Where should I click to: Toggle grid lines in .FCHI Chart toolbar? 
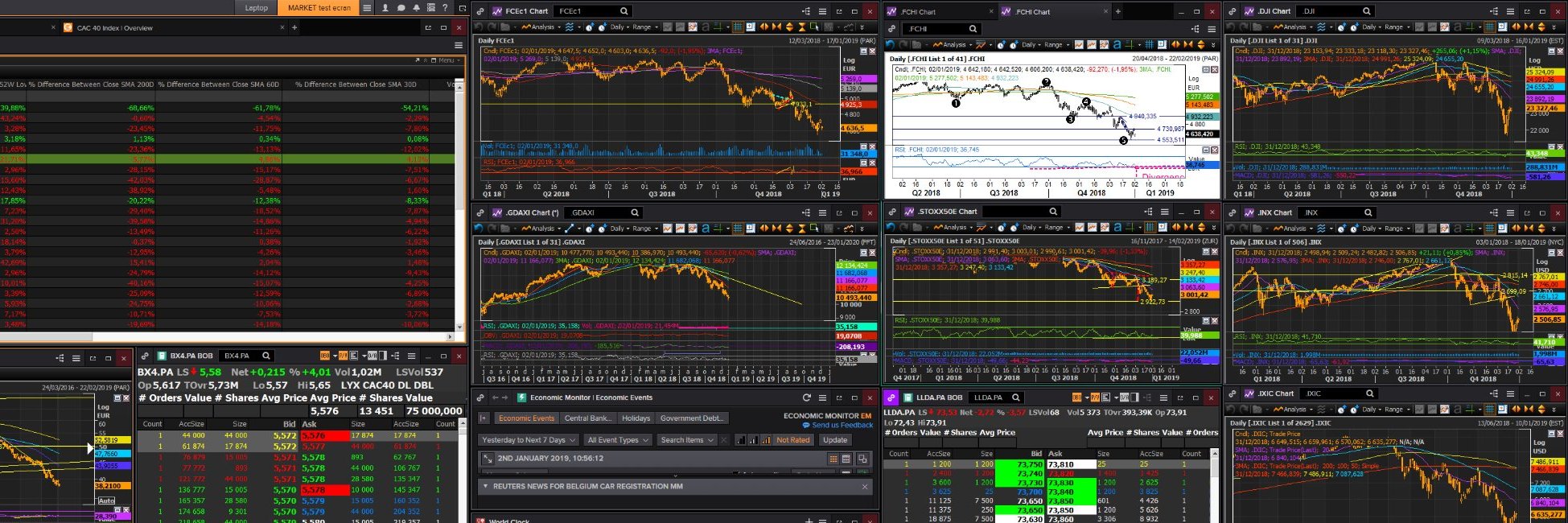coord(1149,45)
